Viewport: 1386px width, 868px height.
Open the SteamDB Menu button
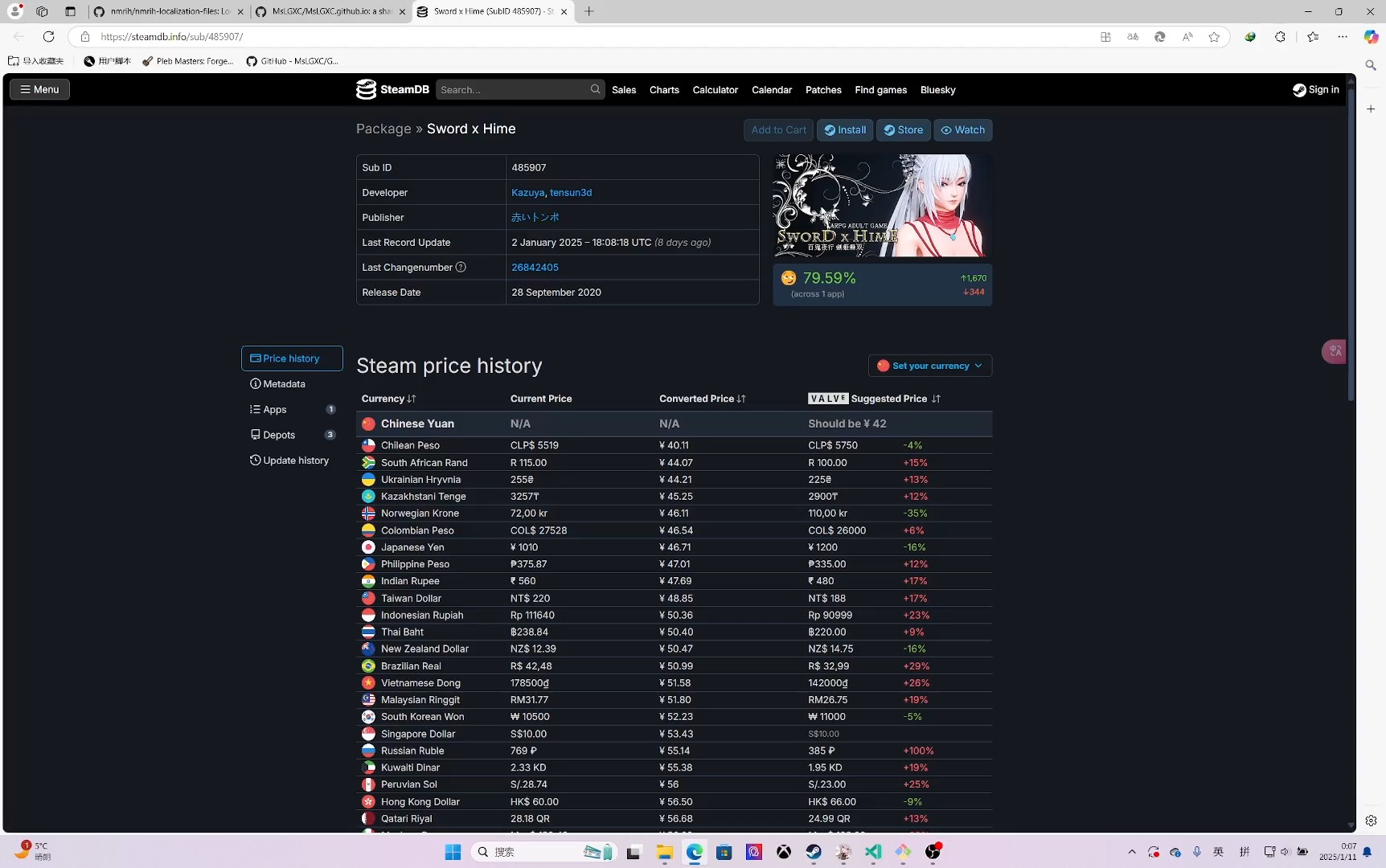click(x=39, y=89)
